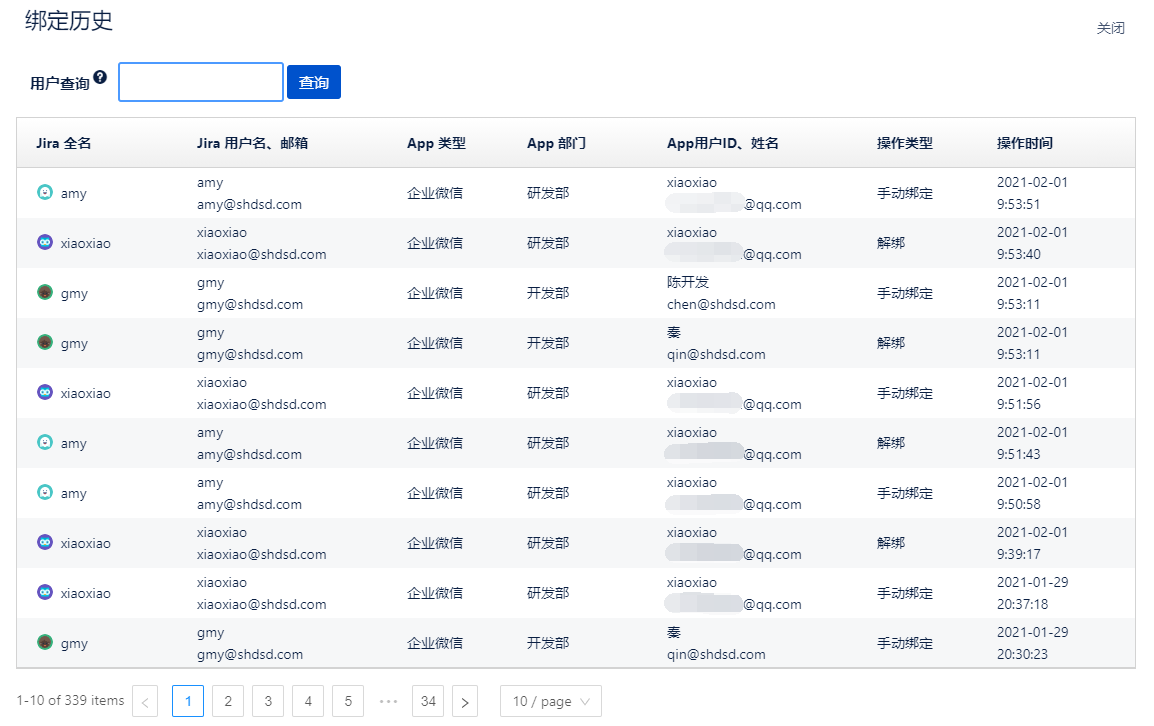
Task: Click the pagination ellipsis to jump pages
Action: 388,702
